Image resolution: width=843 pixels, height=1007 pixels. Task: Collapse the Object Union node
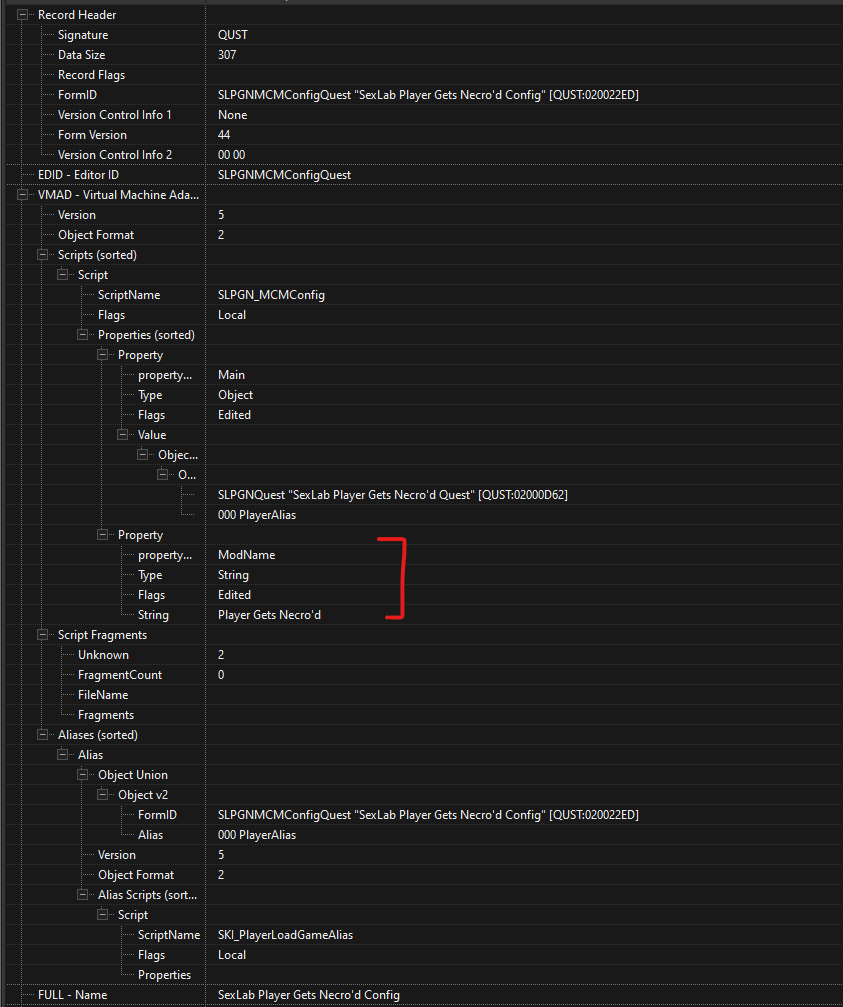(82, 775)
